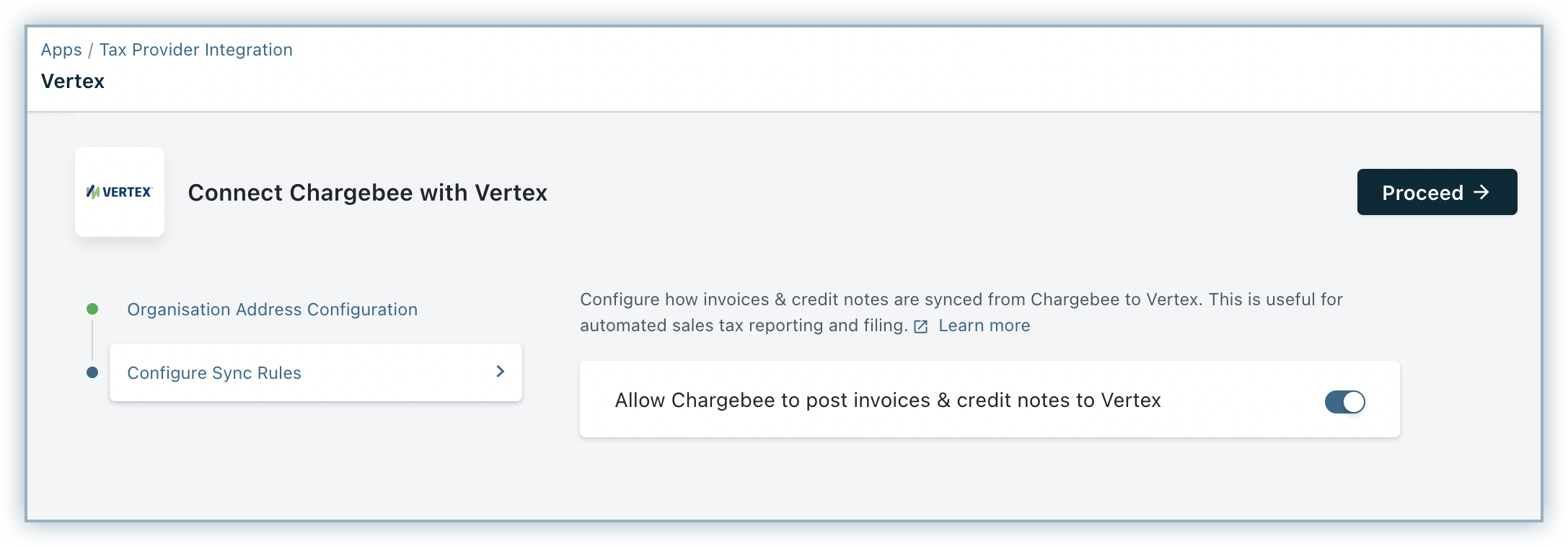1568x547 pixels.
Task: Click the breadcrumb slash separator
Action: click(90, 51)
